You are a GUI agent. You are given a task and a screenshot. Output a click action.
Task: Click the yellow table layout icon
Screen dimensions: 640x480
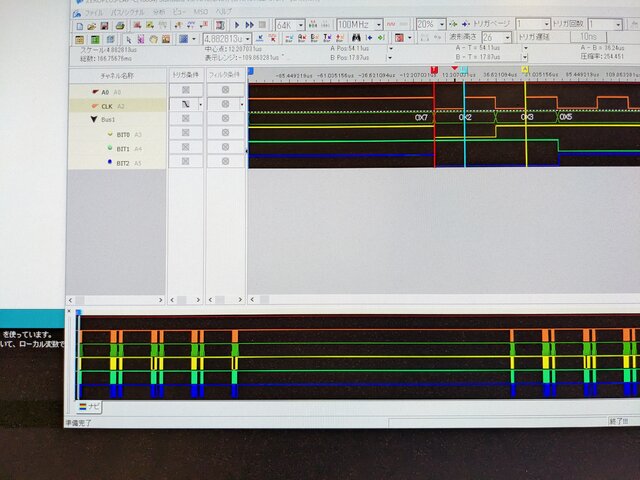tap(80, 40)
